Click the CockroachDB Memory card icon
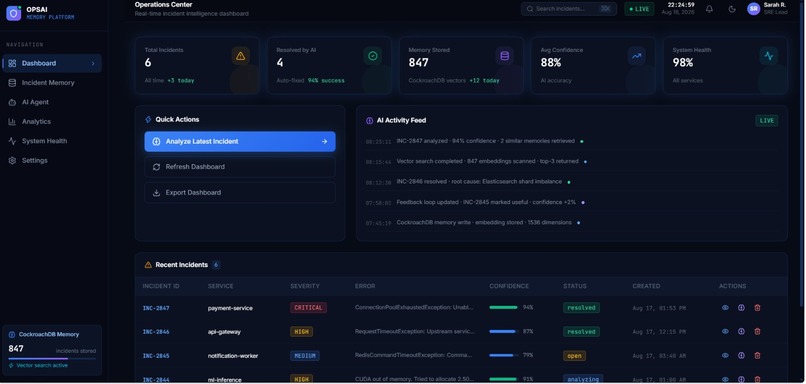 pyautogui.click(x=12, y=334)
